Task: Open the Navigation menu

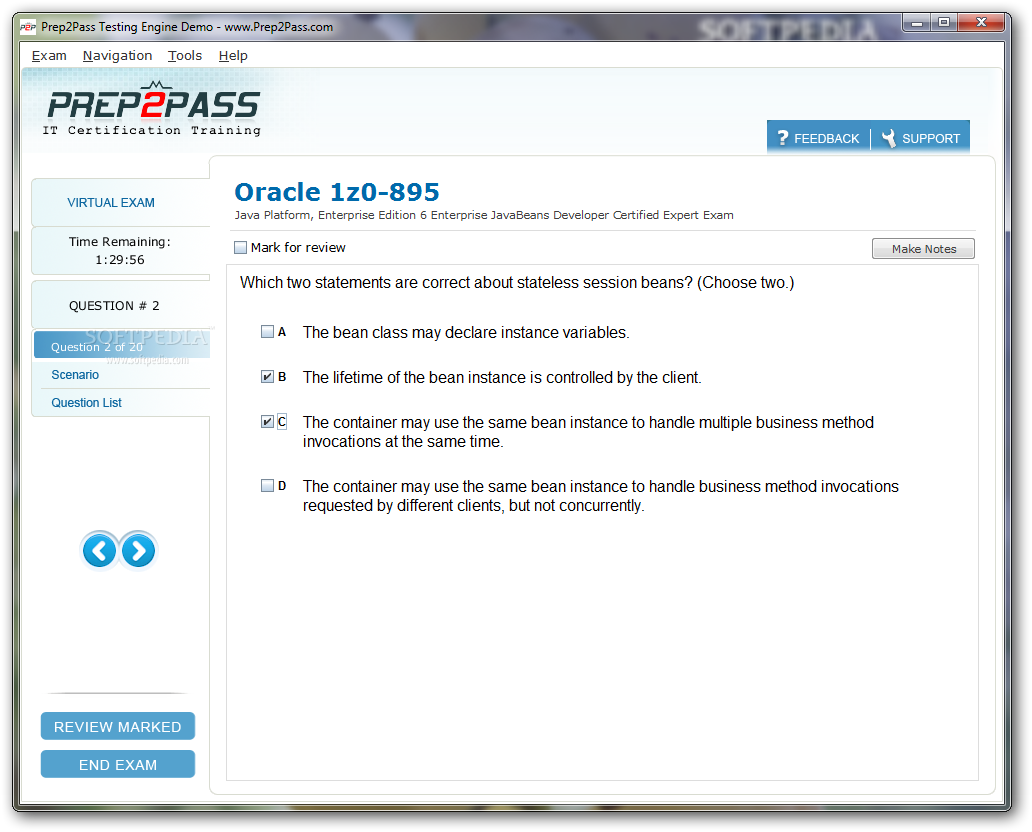Action: [117, 56]
